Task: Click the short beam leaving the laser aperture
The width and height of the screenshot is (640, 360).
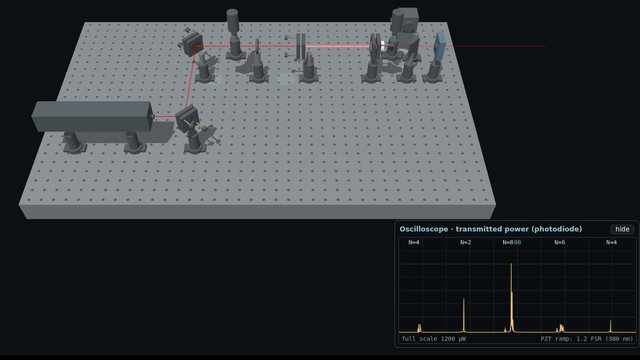Action: (164, 117)
